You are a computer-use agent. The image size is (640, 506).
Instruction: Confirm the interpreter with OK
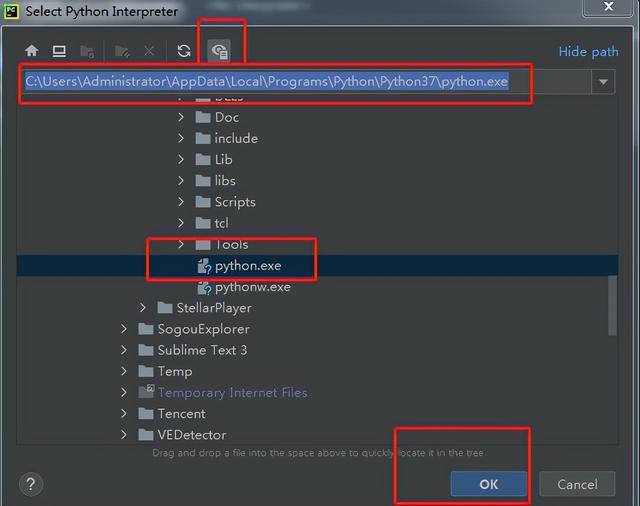(489, 484)
